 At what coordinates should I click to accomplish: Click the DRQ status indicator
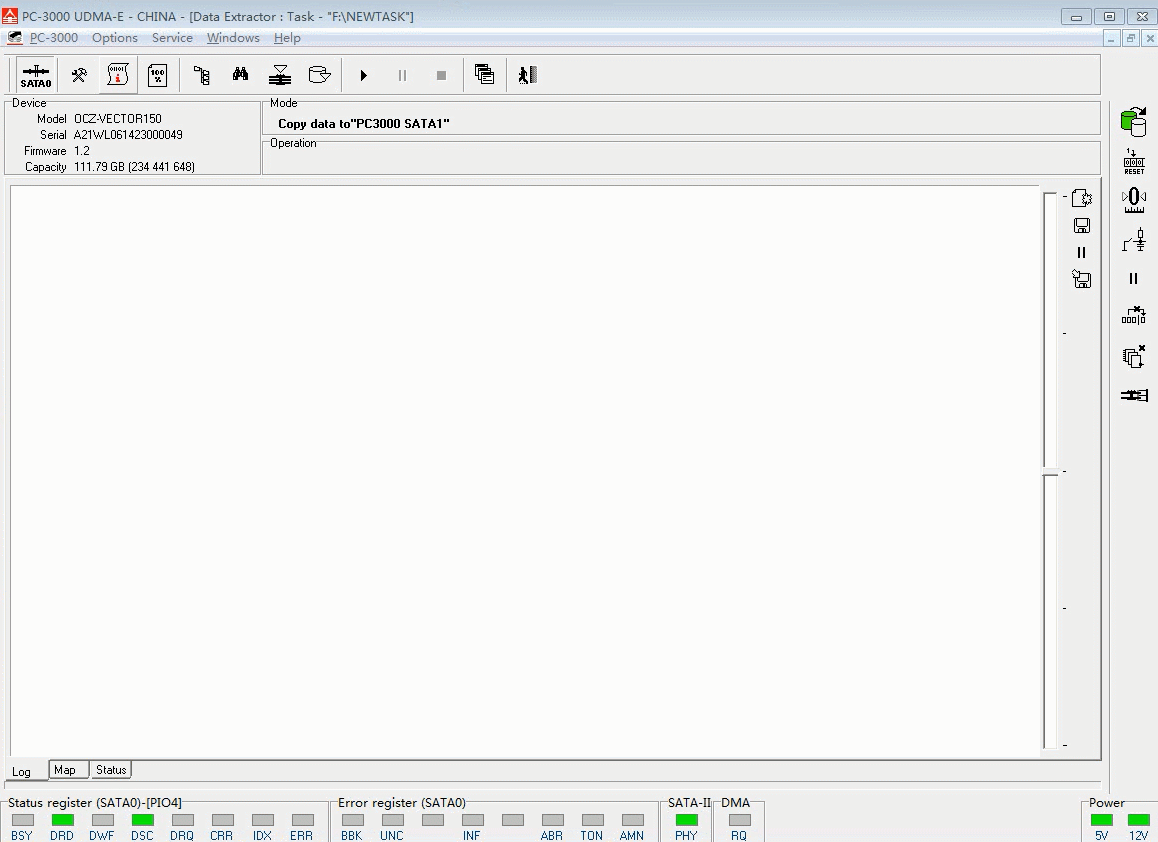(182, 820)
